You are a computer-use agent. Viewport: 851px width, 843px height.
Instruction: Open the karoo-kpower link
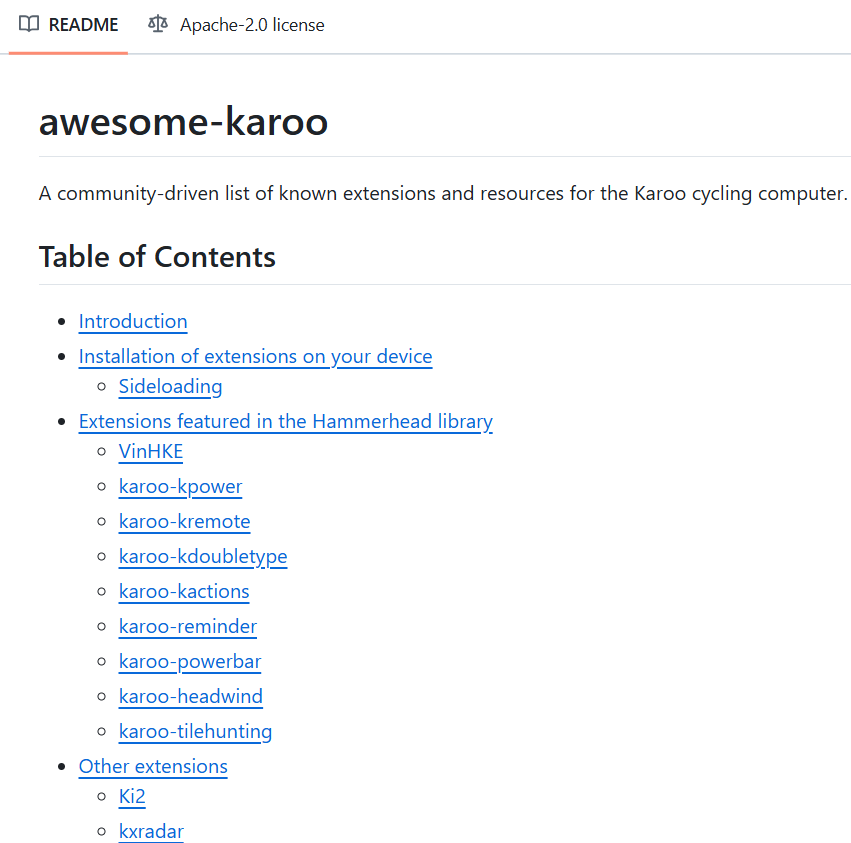(181, 486)
